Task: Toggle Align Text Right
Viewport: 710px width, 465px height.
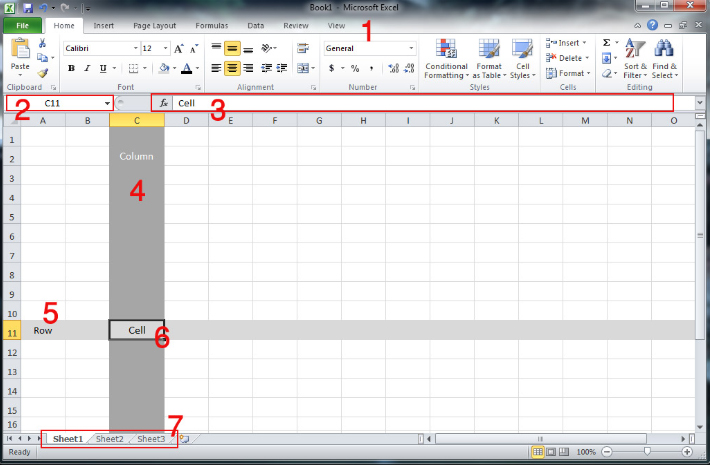Action: [248, 68]
